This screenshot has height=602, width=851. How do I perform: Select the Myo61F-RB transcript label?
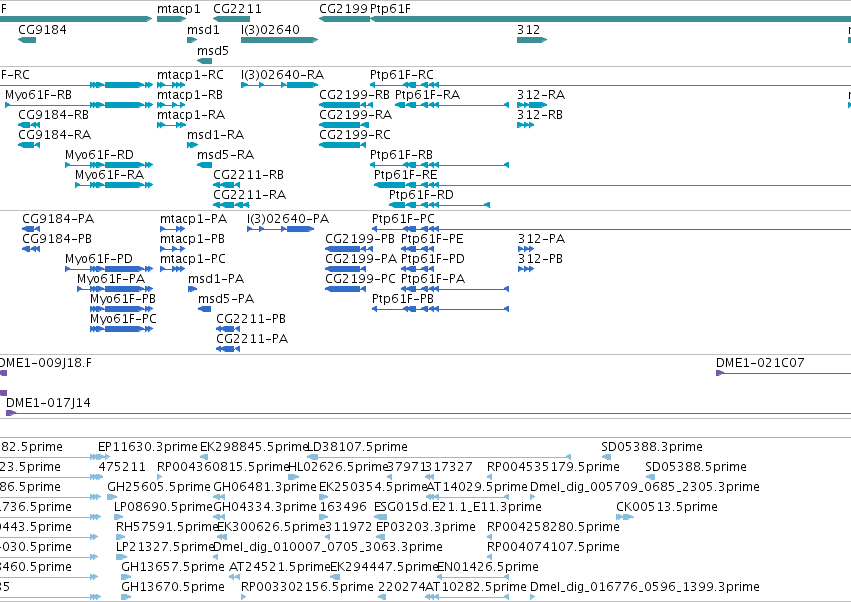pos(39,95)
